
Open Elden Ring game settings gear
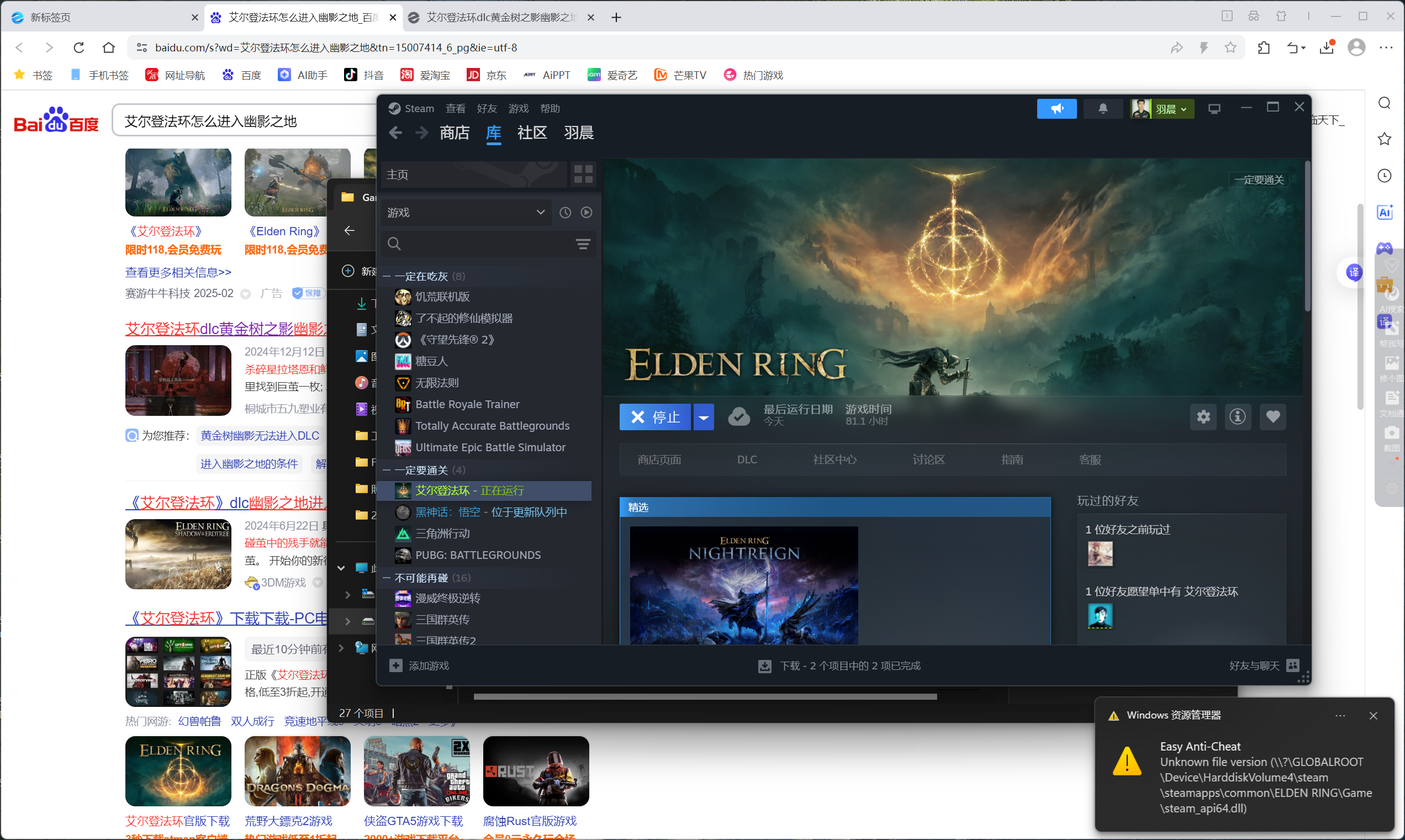1203,417
